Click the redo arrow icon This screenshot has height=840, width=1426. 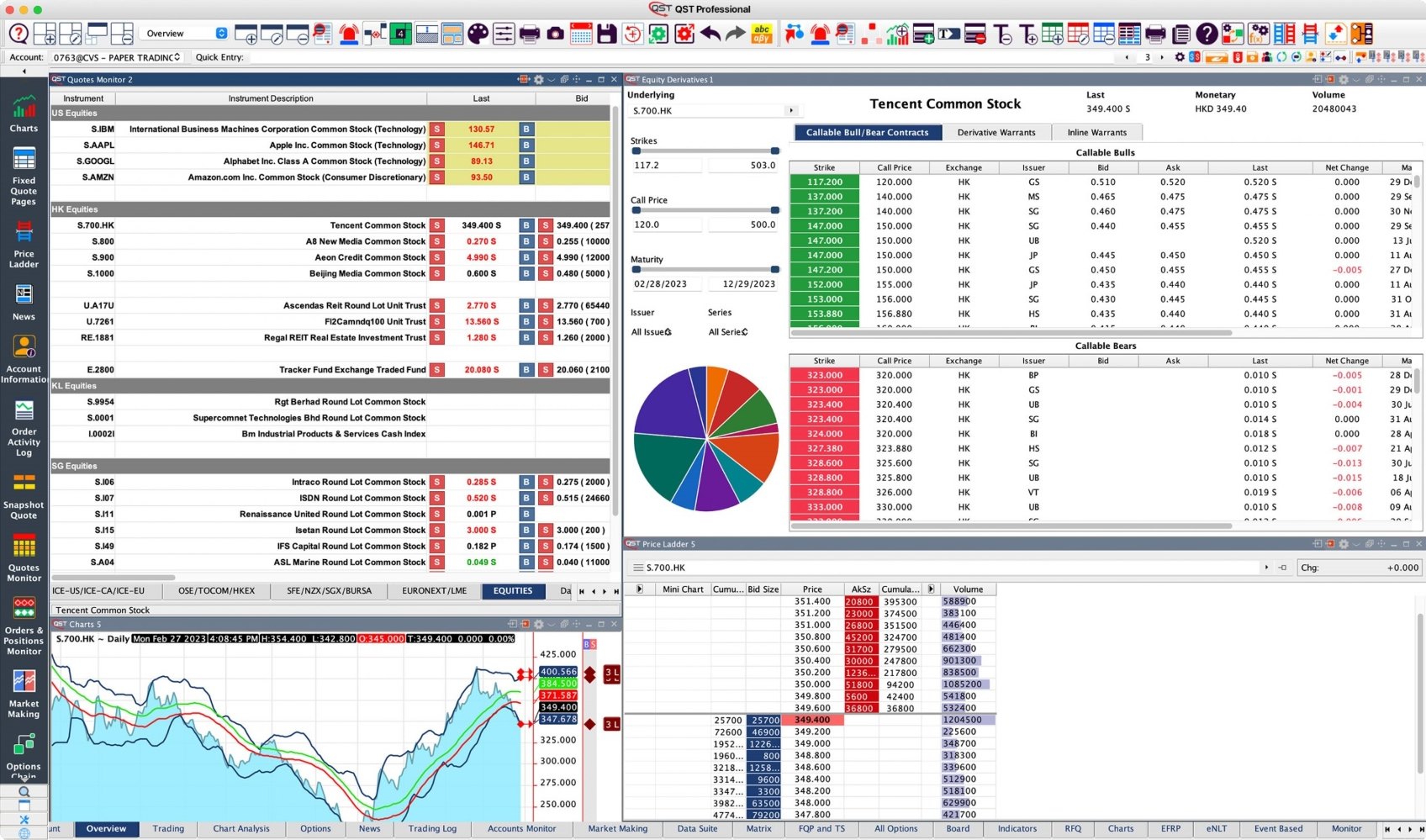pyautogui.click(x=736, y=34)
